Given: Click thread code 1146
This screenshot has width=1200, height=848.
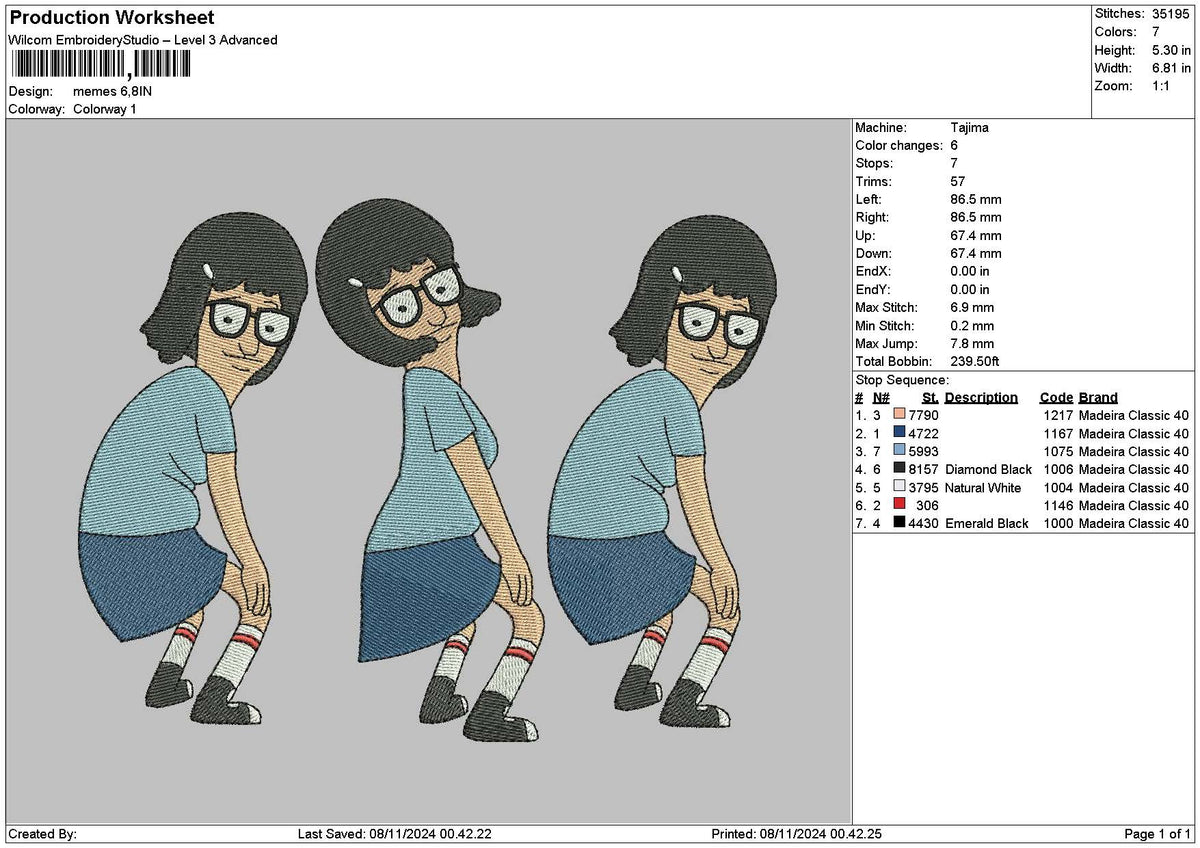Looking at the screenshot, I should [x=1058, y=505].
